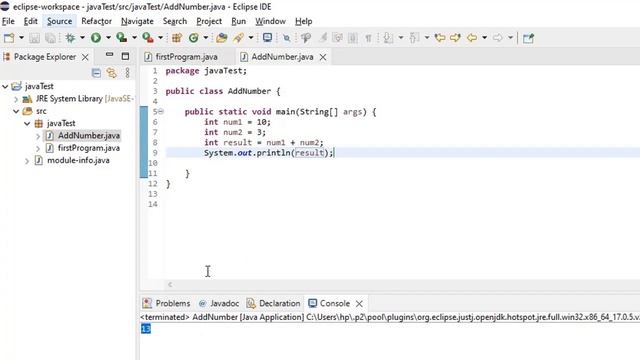Open the File menu

pyautogui.click(x=8, y=21)
